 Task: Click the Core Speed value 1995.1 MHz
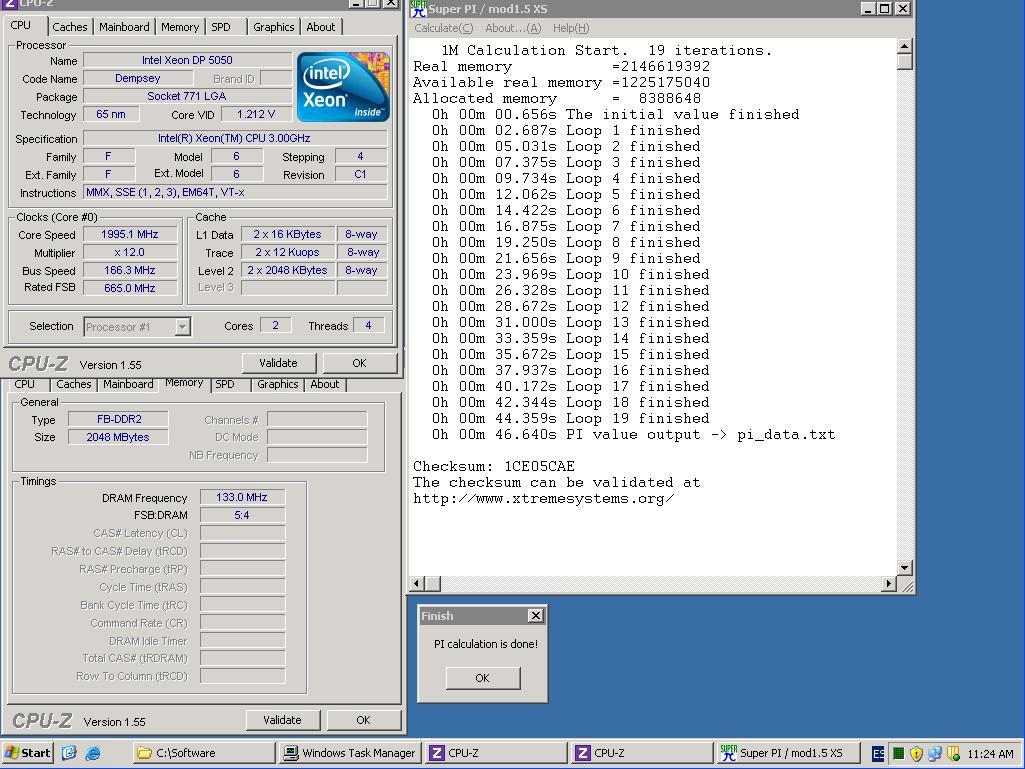[129, 234]
